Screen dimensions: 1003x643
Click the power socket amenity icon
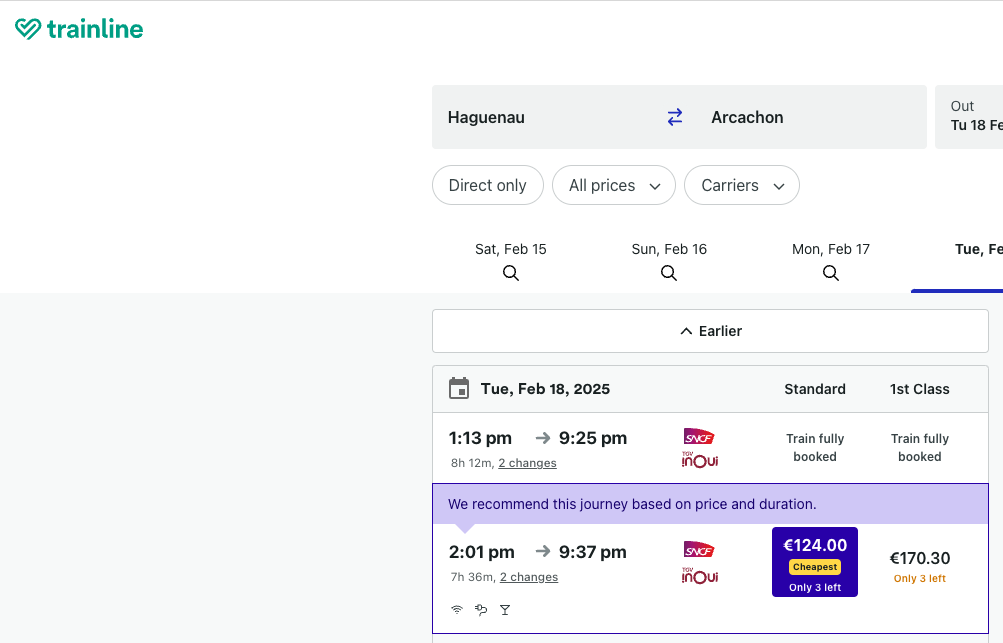481,609
